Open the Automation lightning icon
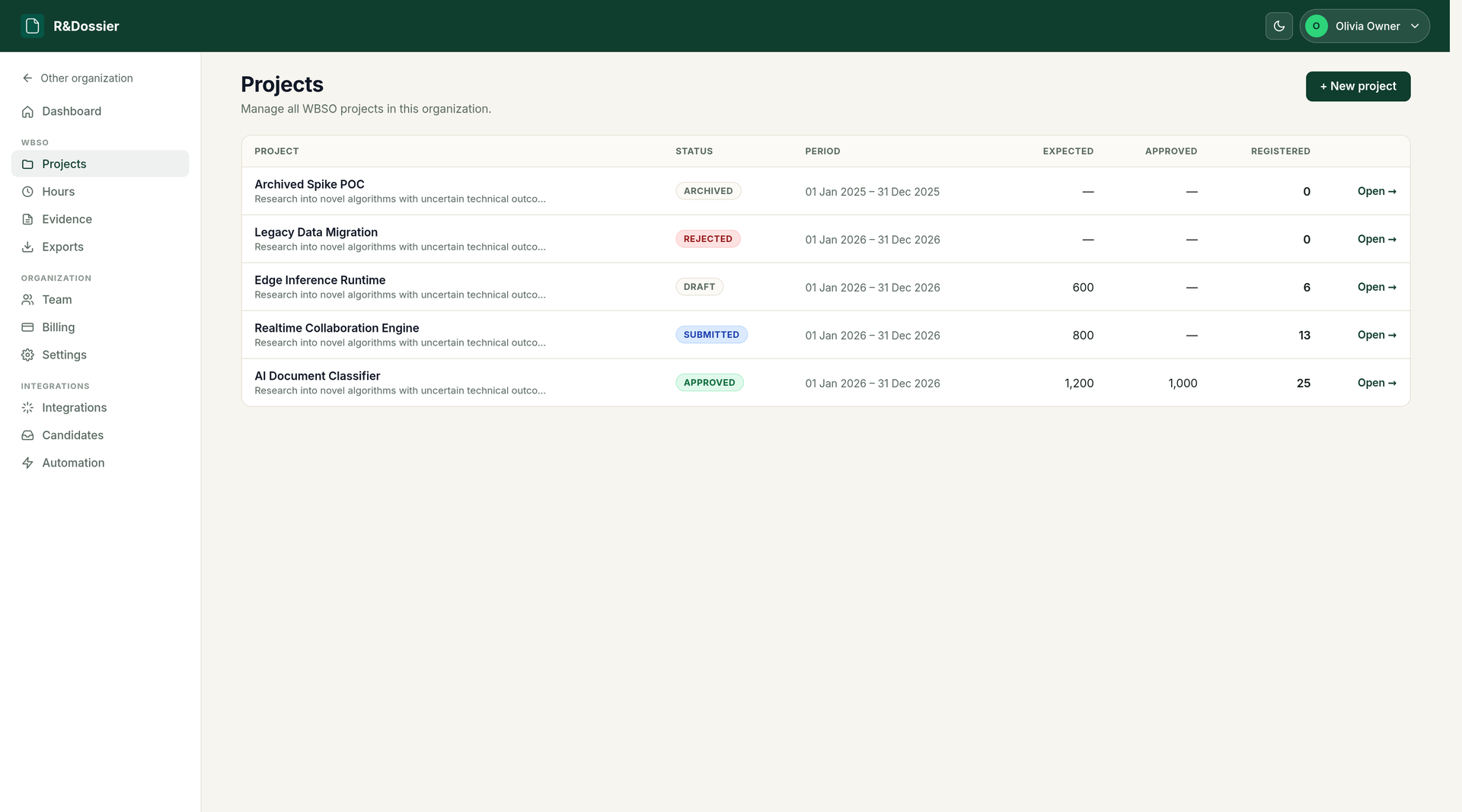Screen dimensions: 1462x812 click(x=27, y=463)
